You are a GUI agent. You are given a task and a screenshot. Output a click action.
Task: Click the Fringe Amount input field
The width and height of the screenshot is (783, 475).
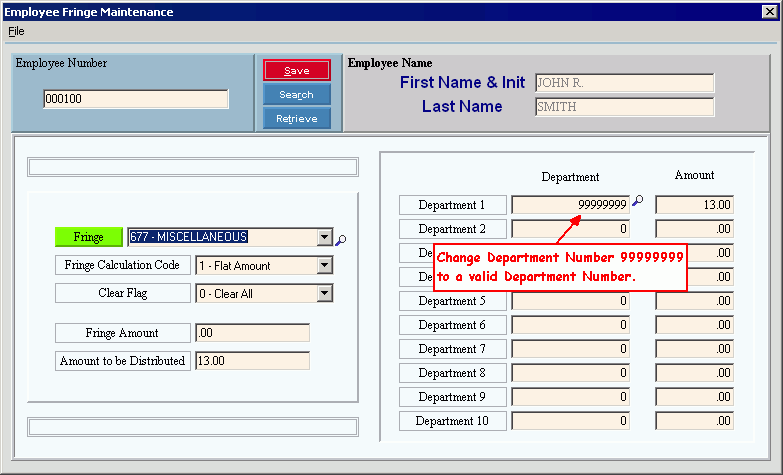click(x=252, y=333)
